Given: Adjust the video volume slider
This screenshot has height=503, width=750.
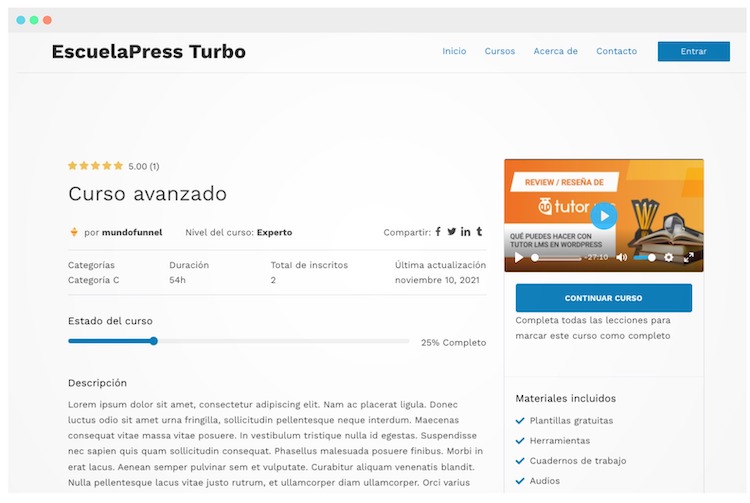Looking at the screenshot, I should pos(645,257).
